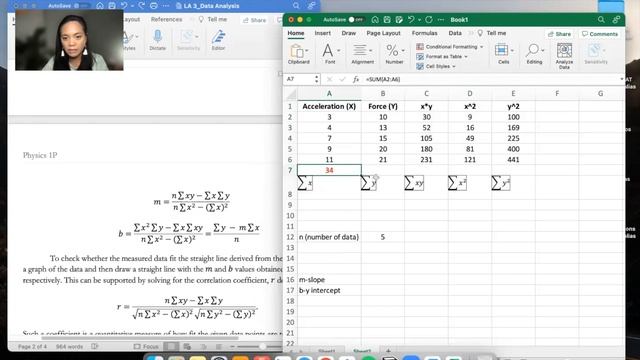This screenshot has height=360, width=640.
Task: Click cell with n (number of data)
Action: [x=329, y=237]
